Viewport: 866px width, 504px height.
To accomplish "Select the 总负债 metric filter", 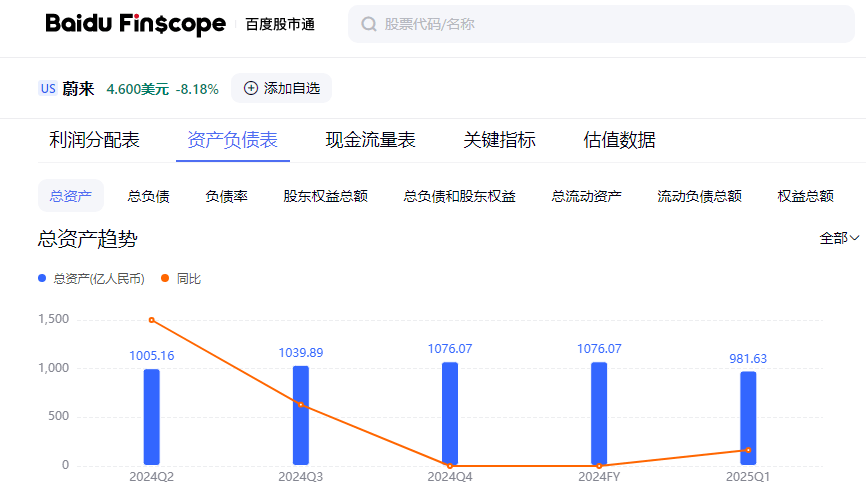I will pos(149,196).
